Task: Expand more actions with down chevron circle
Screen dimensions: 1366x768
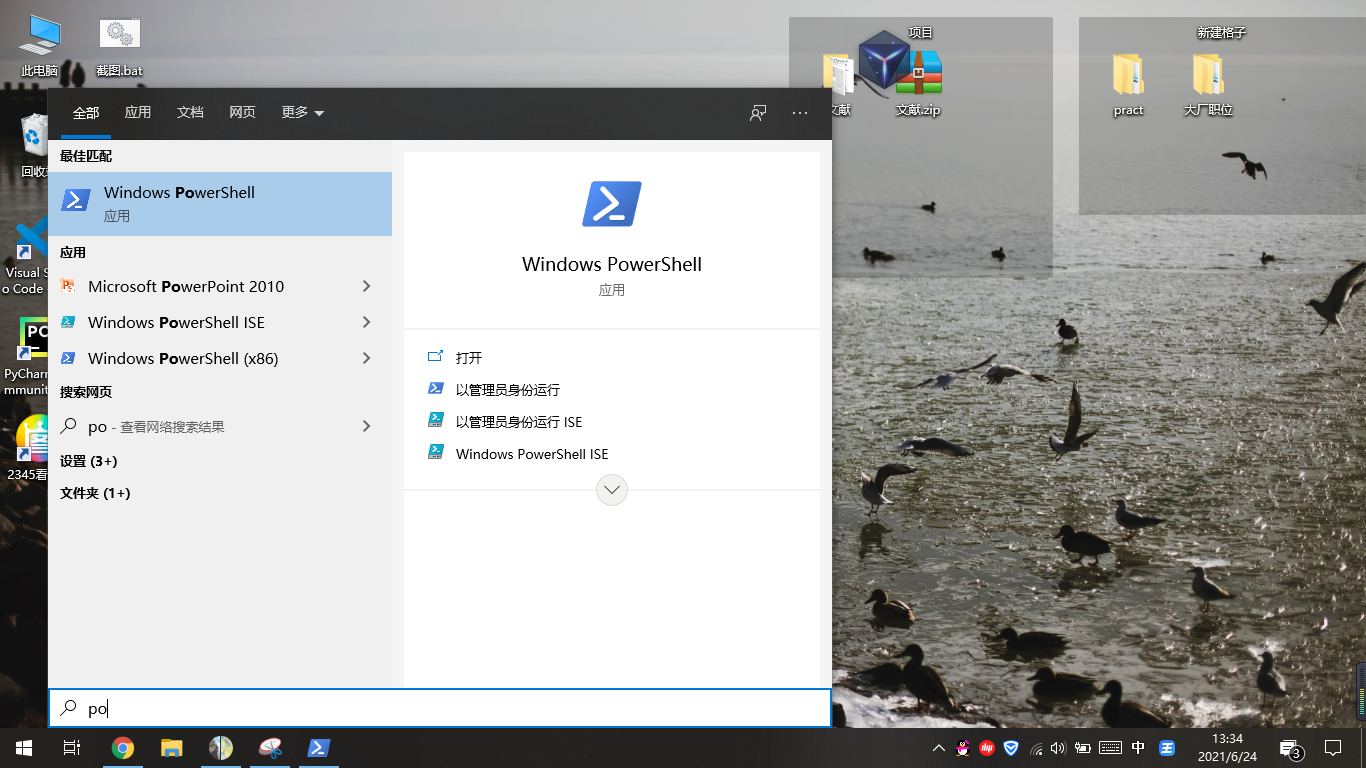Action: point(612,490)
